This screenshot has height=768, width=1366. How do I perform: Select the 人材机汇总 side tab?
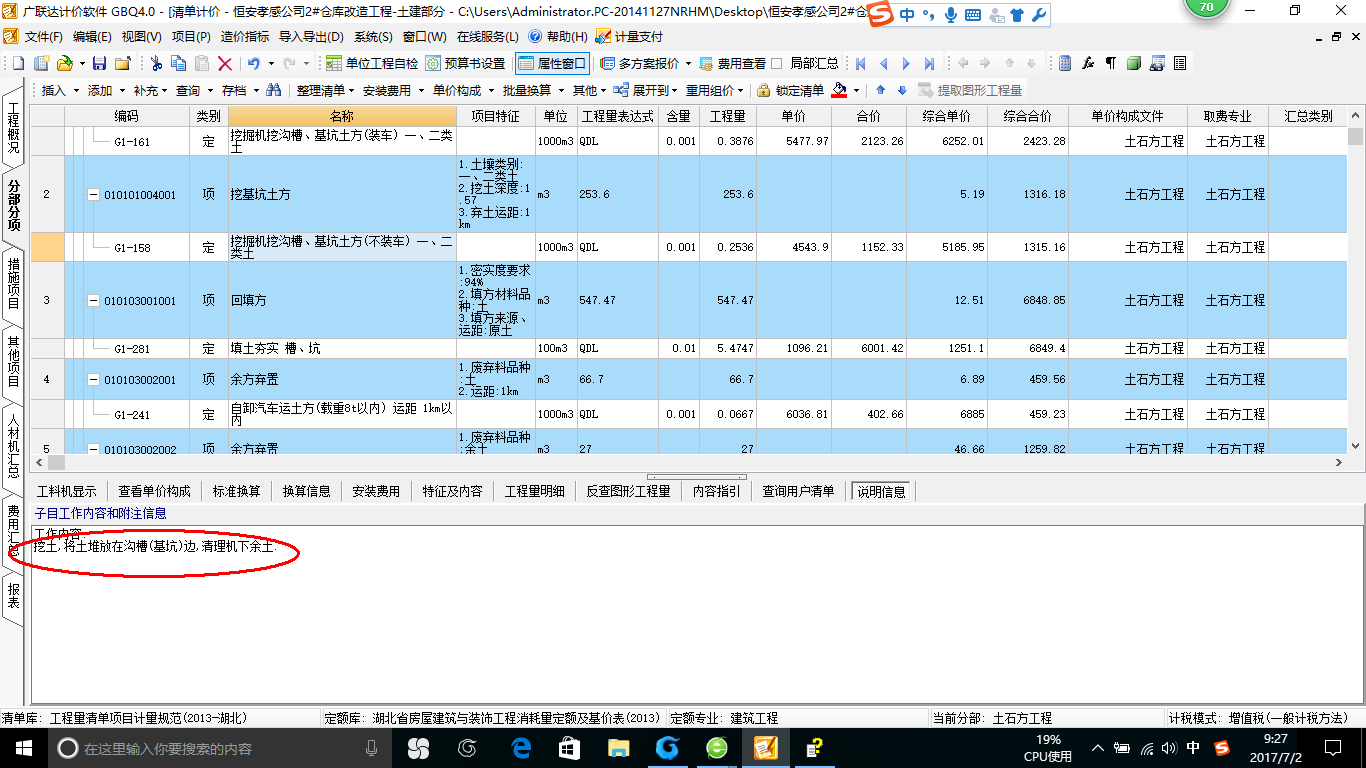point(13,447)
